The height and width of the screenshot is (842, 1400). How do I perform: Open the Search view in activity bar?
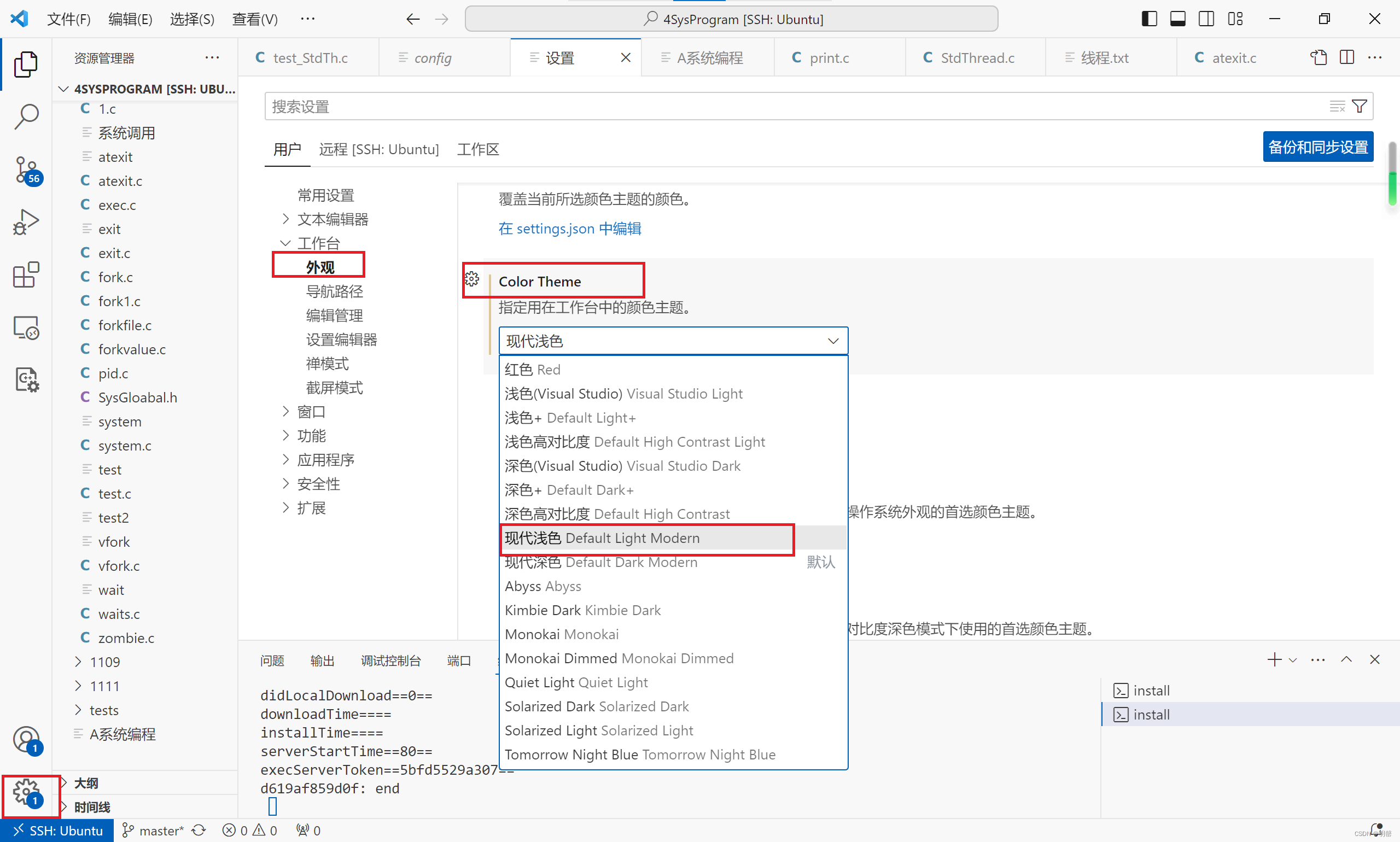coord(26,116)
